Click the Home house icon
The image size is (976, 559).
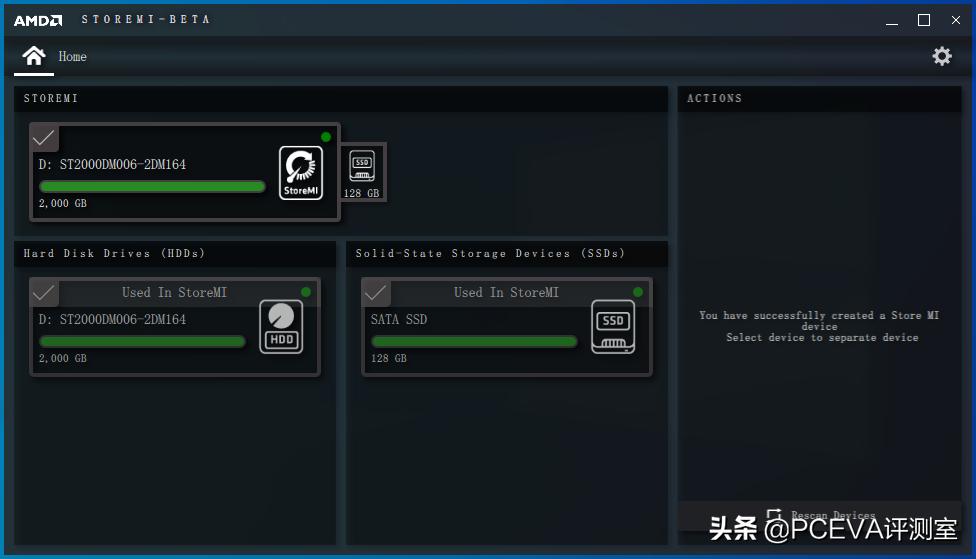click(x=34, y=56)
